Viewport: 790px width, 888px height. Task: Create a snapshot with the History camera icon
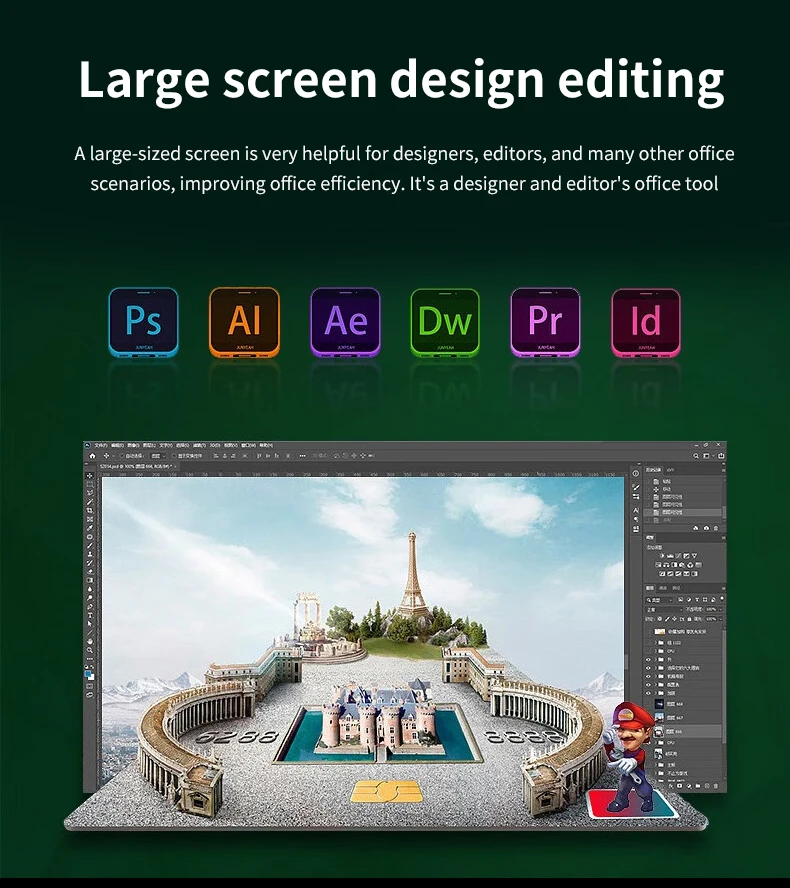pyautogui.click(x=706, y=528)
